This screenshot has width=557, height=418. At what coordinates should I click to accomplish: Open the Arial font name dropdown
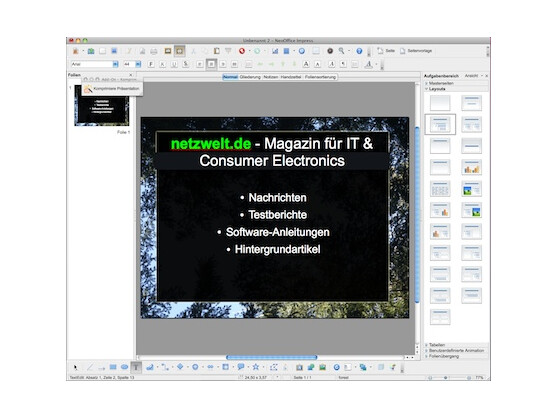click(115, 64)
